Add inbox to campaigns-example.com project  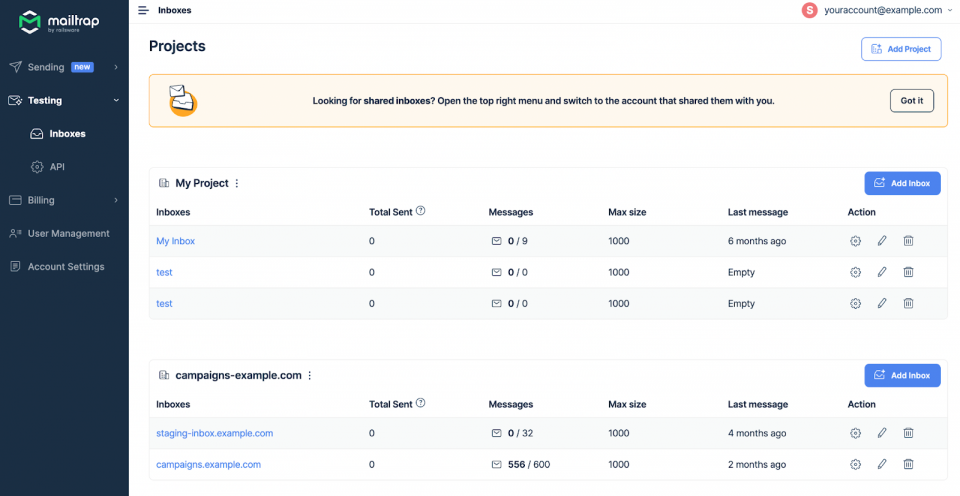tap(902, 375)
